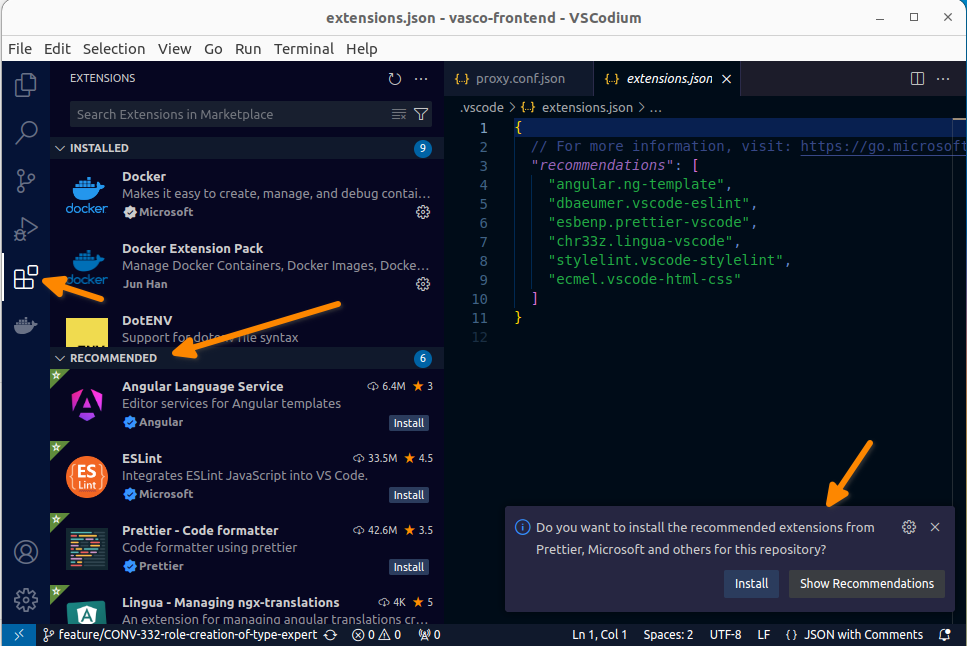Open the Docker whale view
This screenshot has width=967, height=646.
click(25, 323)
